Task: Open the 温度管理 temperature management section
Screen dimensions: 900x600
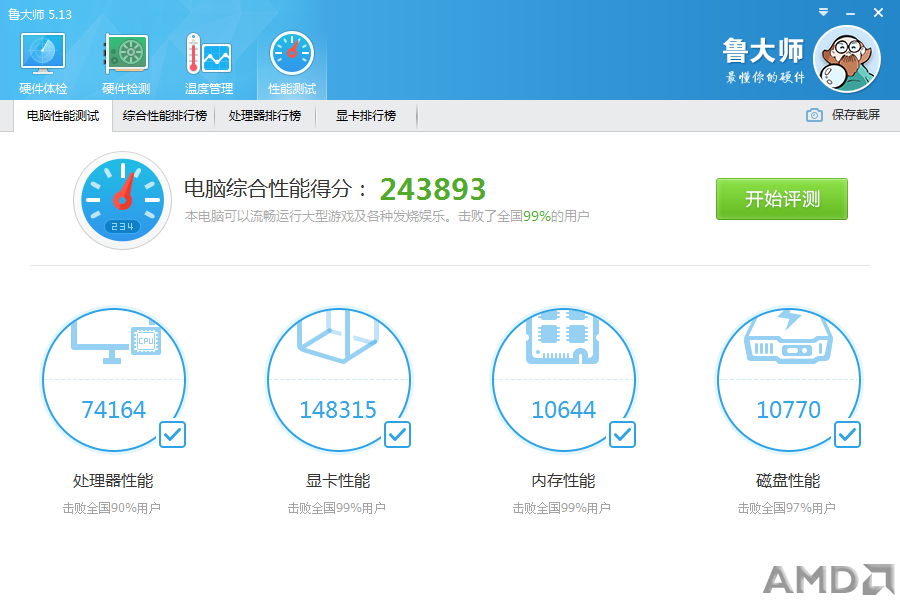Action: click(209, 63)
